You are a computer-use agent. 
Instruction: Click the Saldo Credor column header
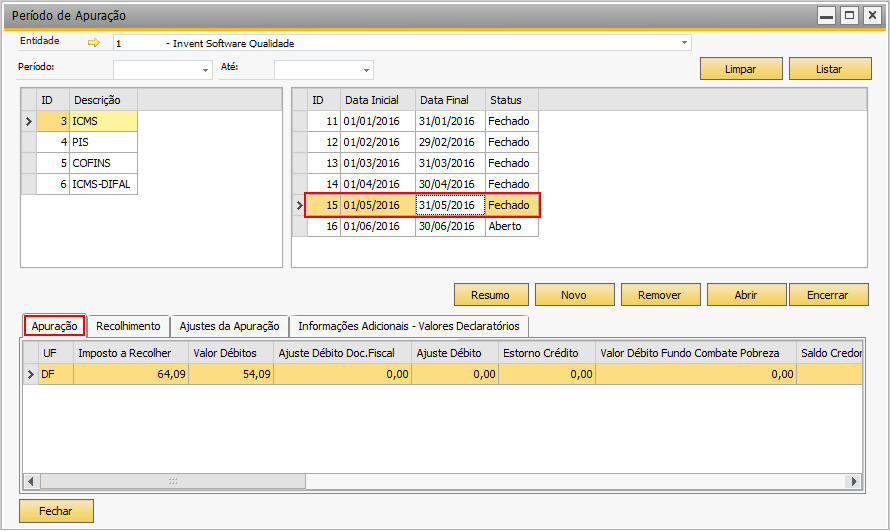point(829,353)
